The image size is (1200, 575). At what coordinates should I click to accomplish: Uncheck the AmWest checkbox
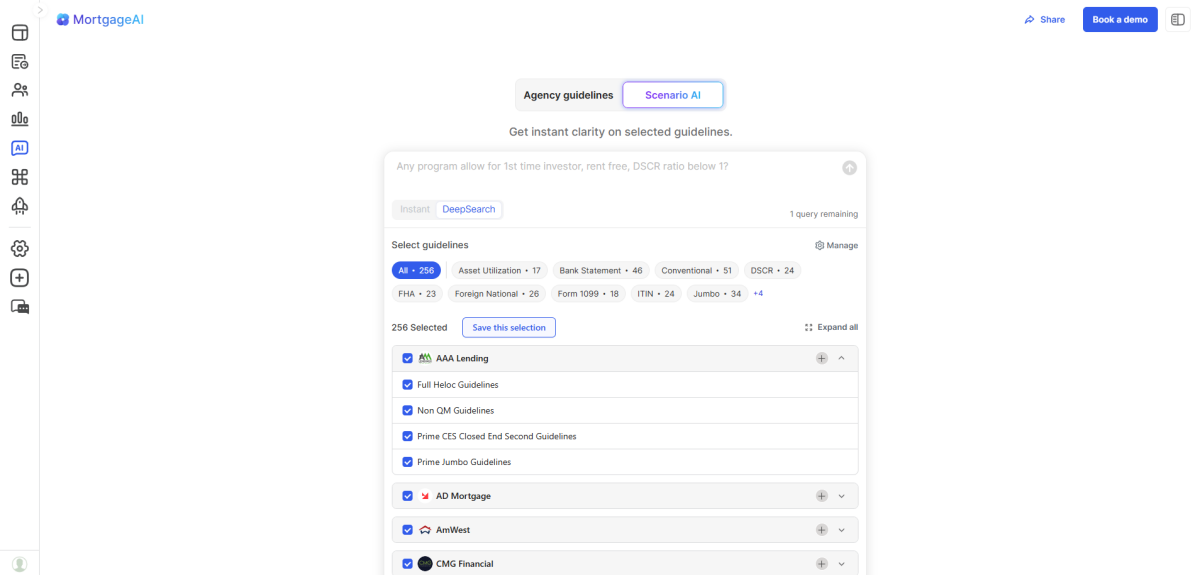(x=407, y=530)
